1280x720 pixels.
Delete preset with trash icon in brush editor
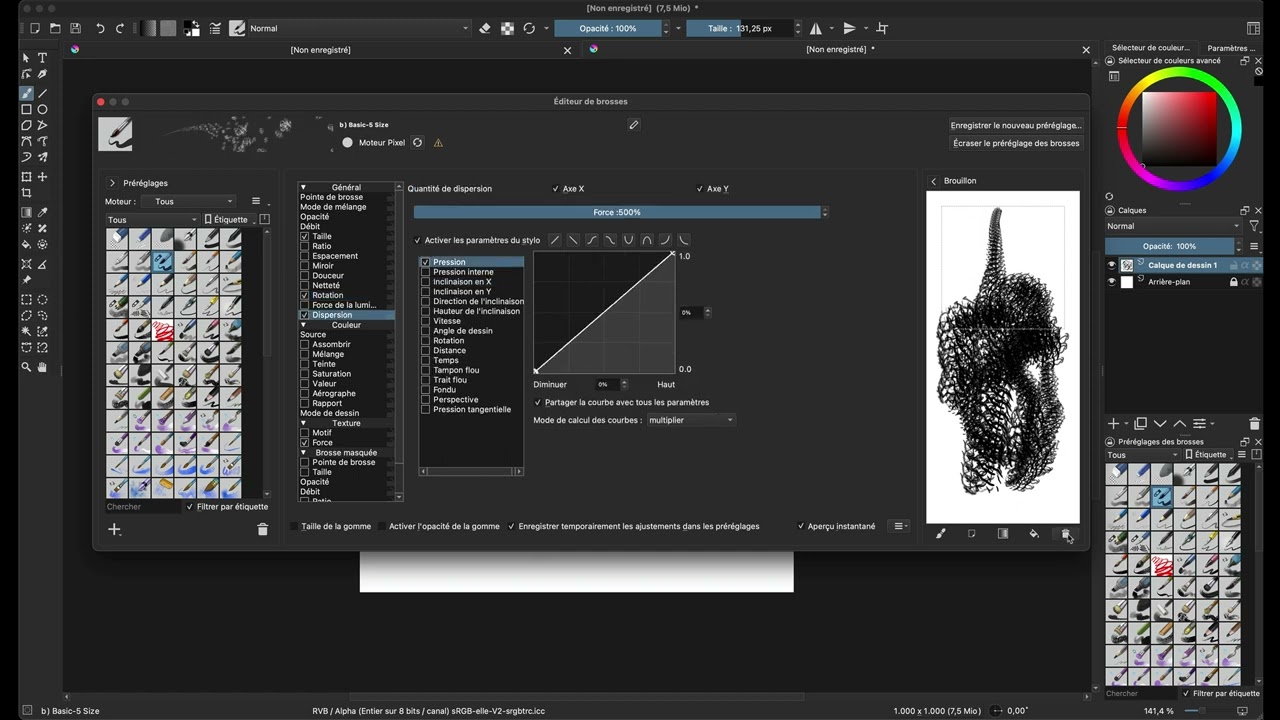pos(263,530)
